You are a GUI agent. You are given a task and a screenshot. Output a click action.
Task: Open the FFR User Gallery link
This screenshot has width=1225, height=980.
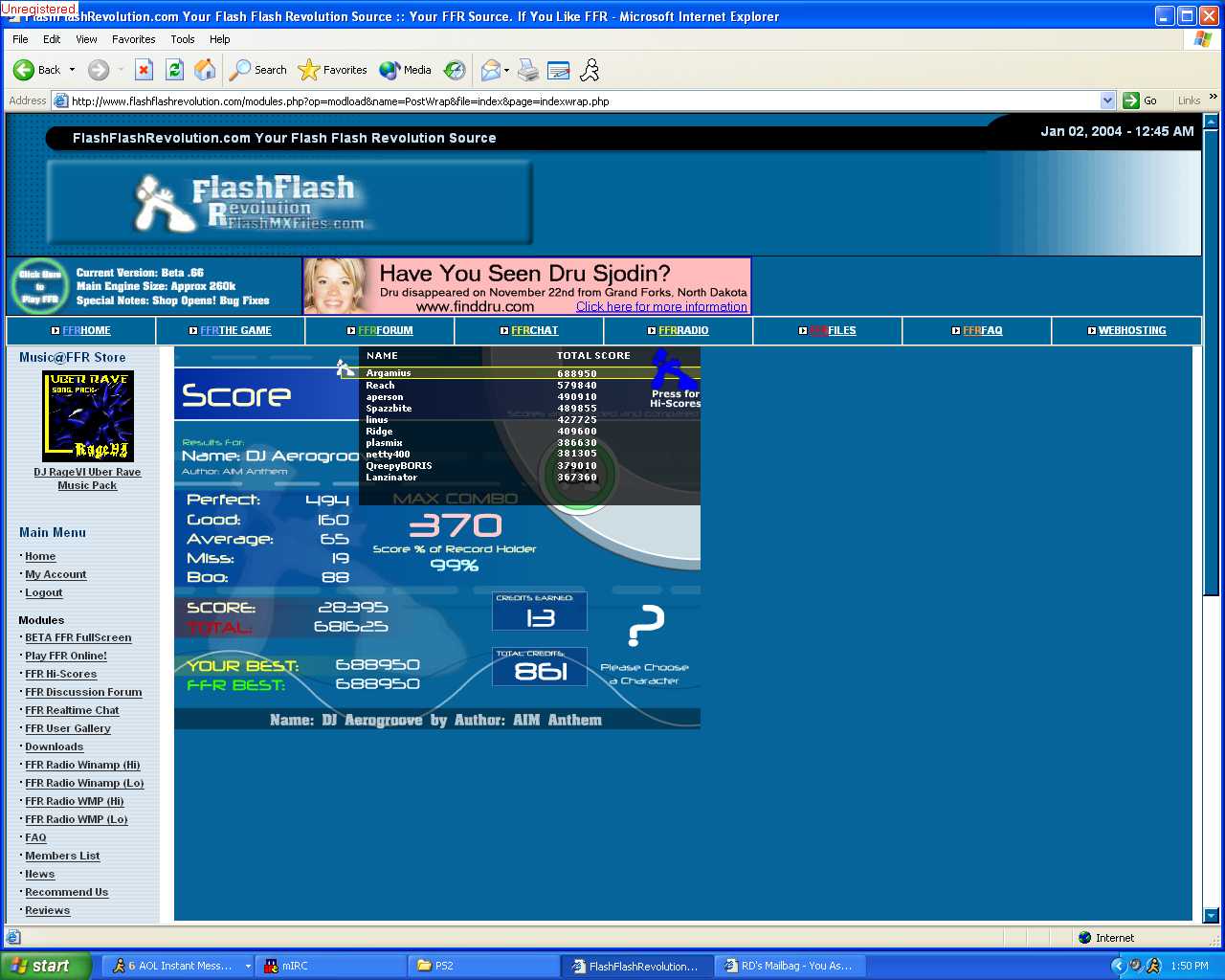(68, 729)
